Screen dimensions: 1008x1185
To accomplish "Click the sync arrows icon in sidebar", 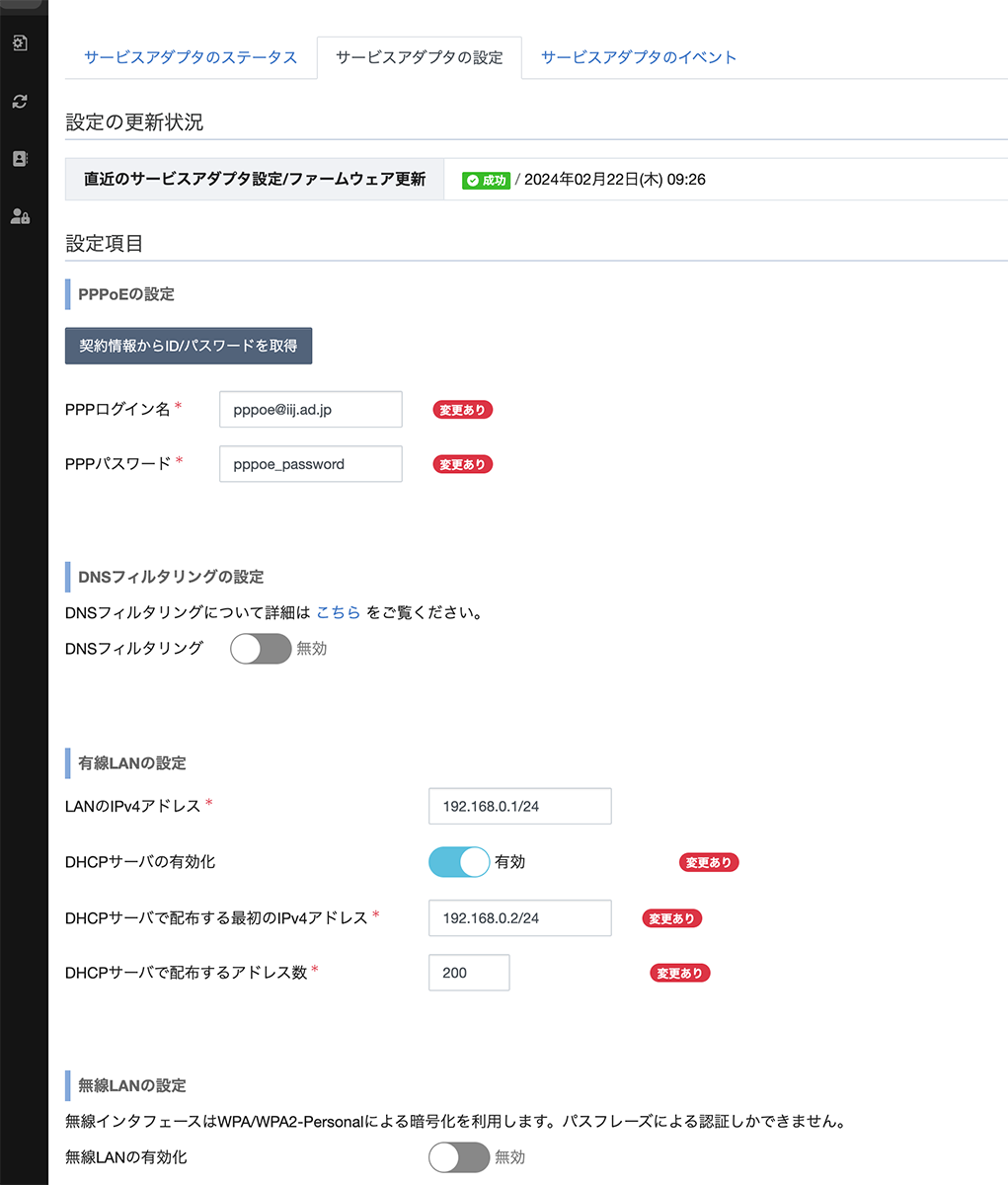I will pos(20,101).
